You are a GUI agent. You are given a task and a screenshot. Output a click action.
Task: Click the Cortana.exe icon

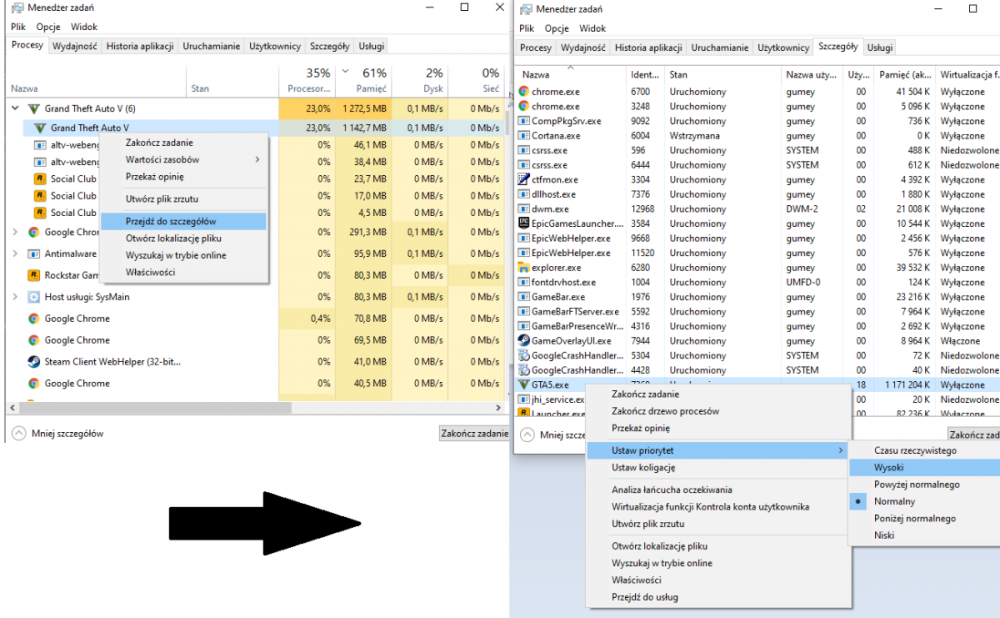(x=524, y=135)
